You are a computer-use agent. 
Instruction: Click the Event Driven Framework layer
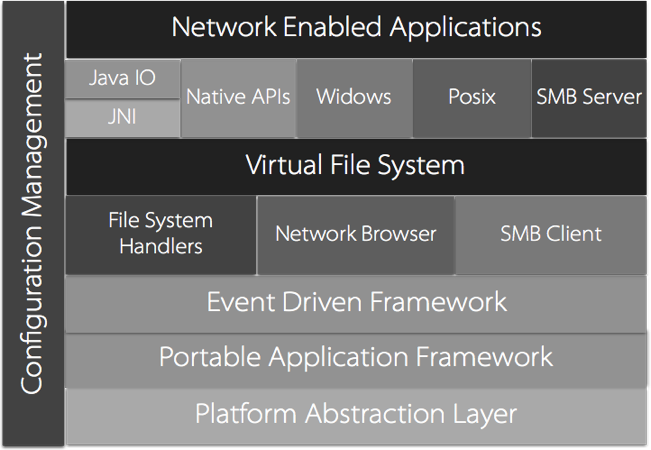356,302
